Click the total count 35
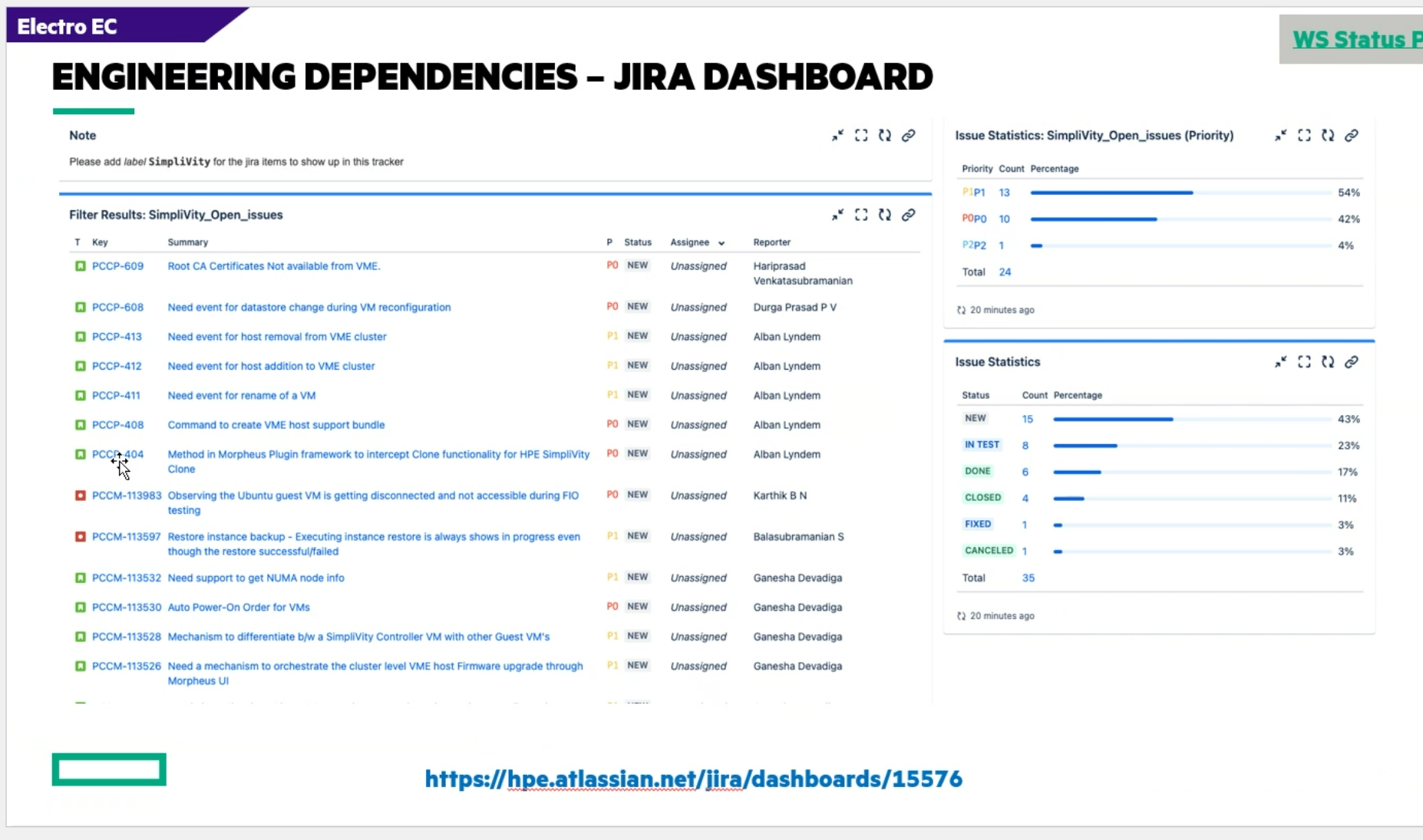 1028,578
